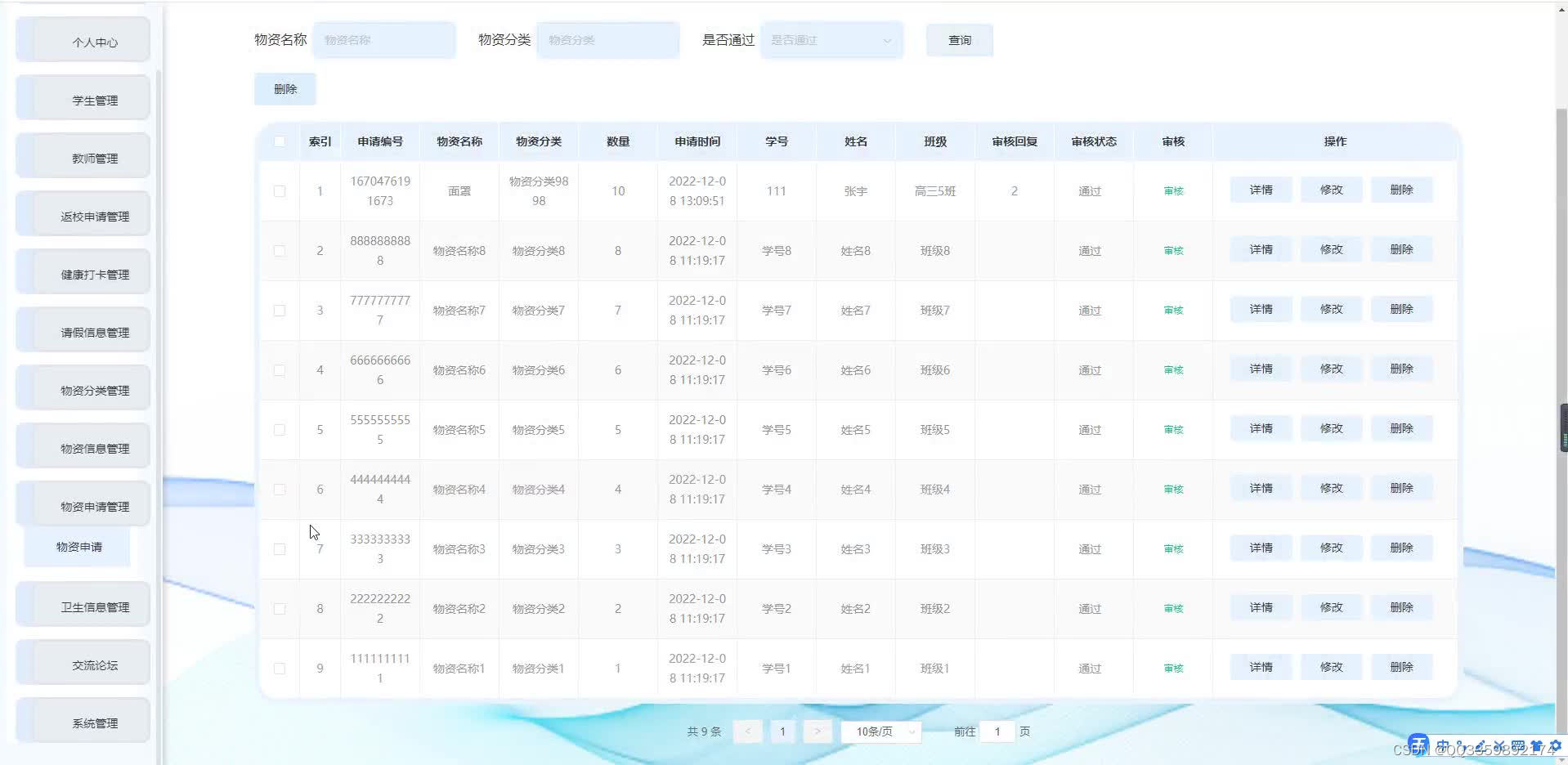The width and height of the screenshot is (1568, 765).
Task: Open 教师管理 menu
Action: (83, 156)
